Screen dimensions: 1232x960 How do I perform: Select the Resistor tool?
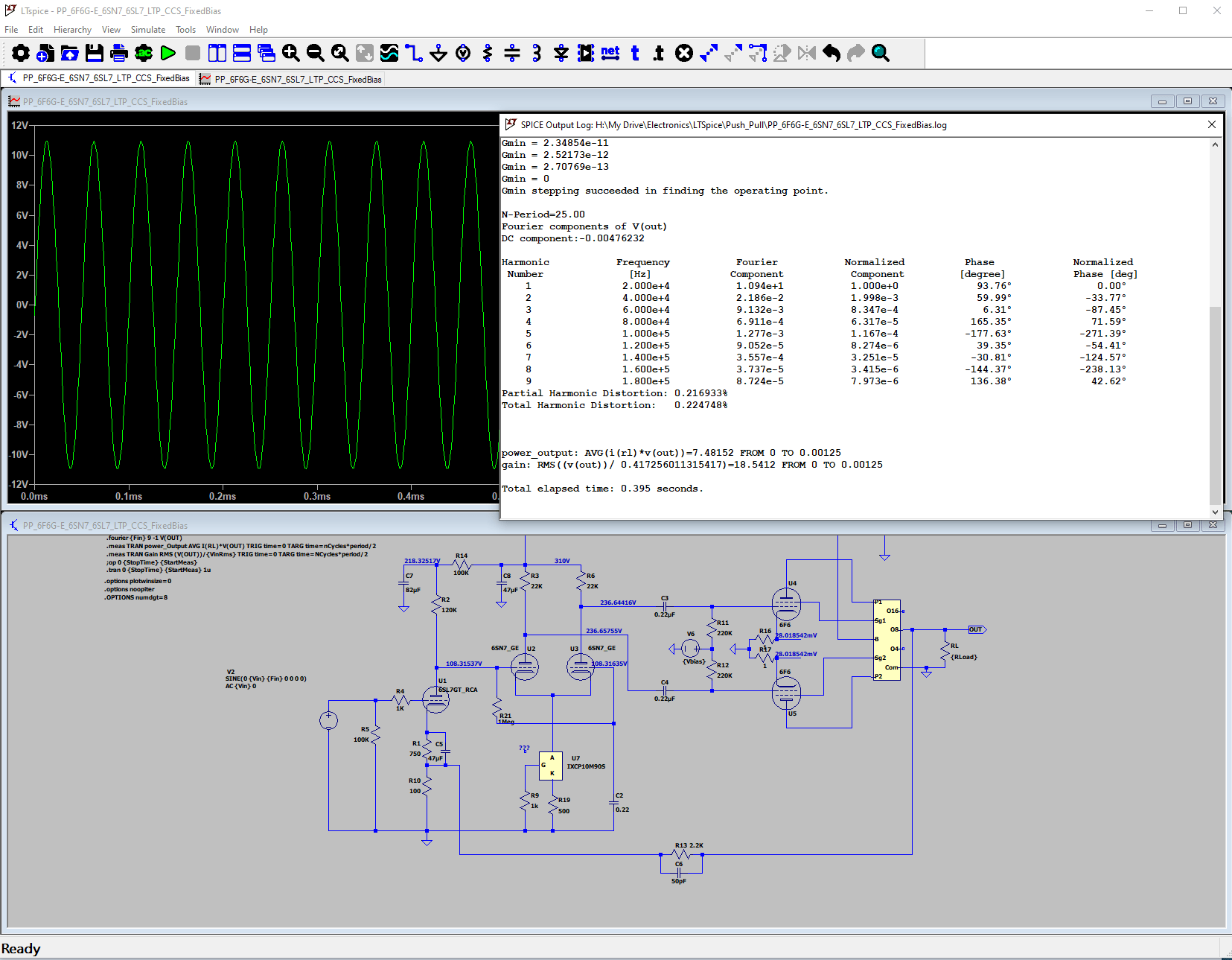(488, 53)
